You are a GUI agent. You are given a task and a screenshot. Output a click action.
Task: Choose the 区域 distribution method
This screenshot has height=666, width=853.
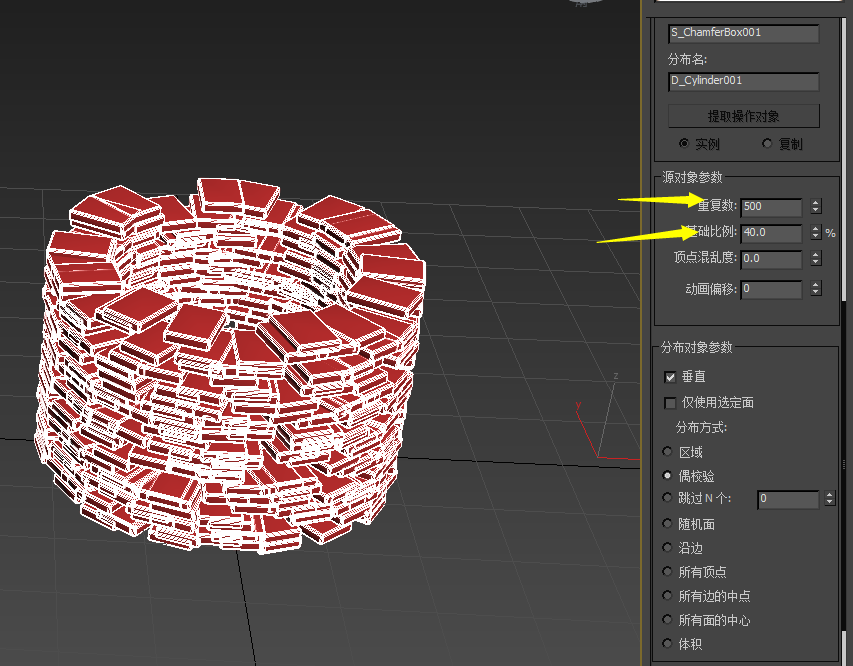tap(668, 452)
